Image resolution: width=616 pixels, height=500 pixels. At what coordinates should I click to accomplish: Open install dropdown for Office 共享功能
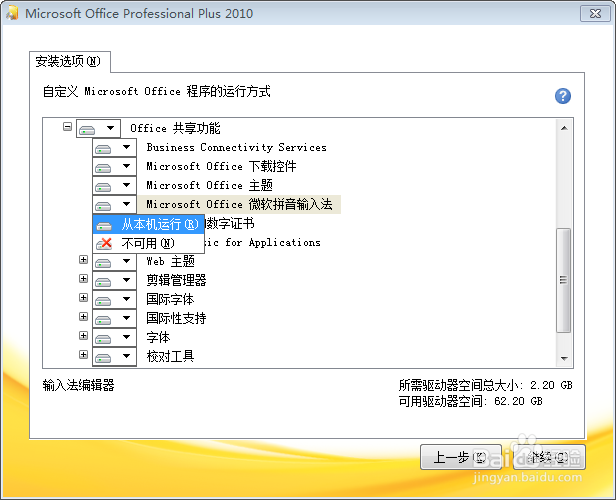pos(98,128)
